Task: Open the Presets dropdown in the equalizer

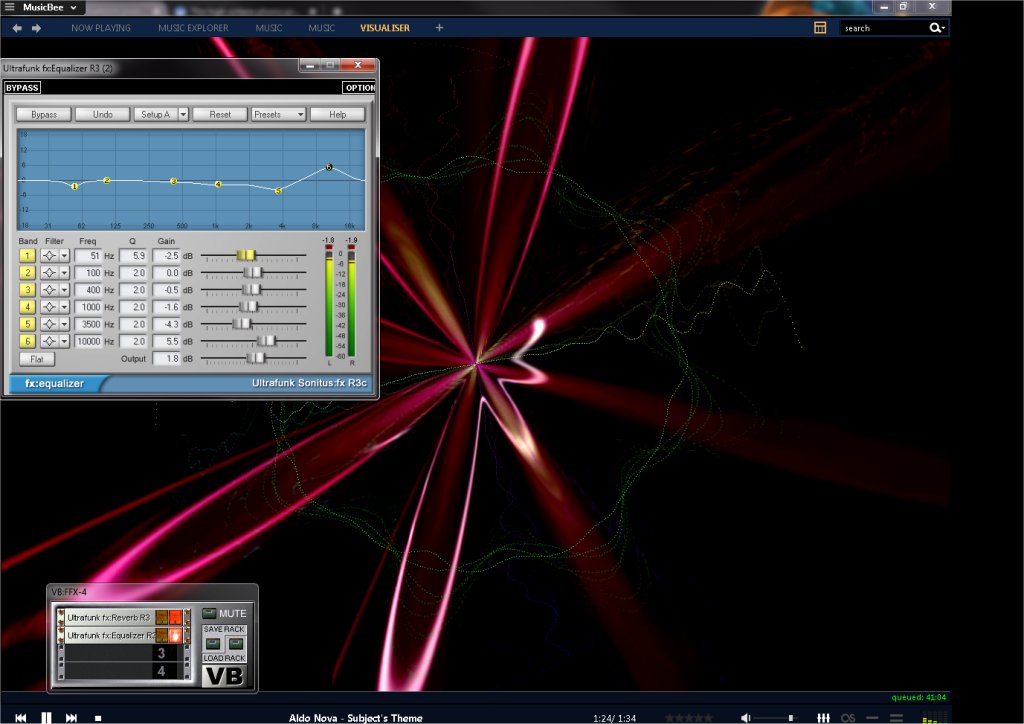Action: point(279,114)
